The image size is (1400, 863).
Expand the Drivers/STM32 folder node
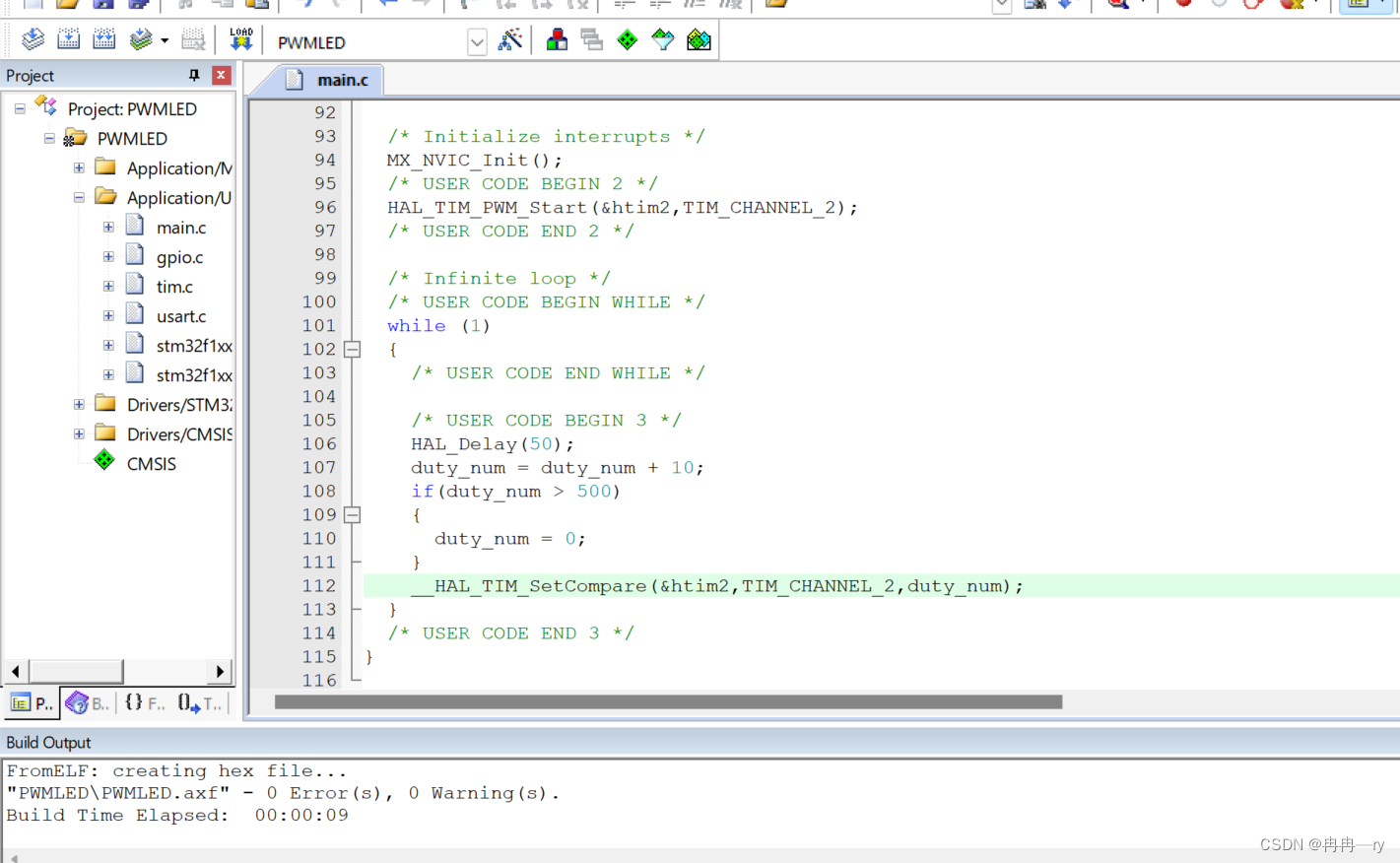(79, 405)
